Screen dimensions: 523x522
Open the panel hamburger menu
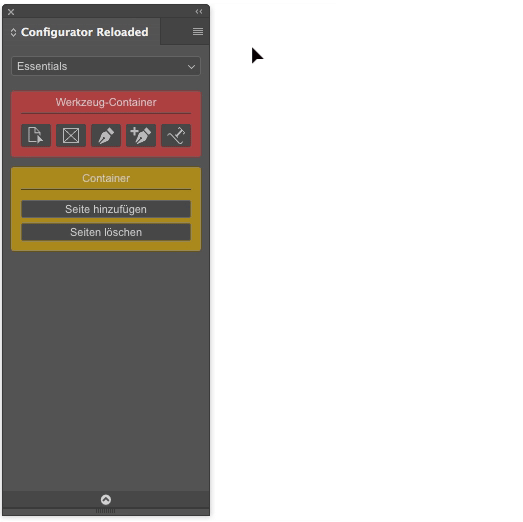[198, 31]
